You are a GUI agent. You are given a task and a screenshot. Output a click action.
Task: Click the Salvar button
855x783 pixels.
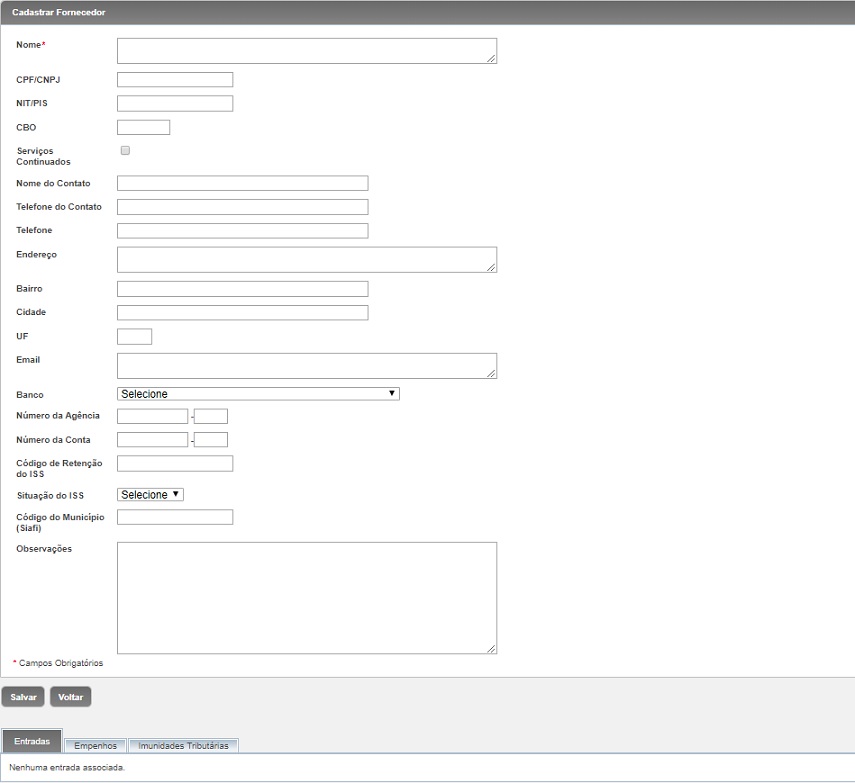click(23, 697)
